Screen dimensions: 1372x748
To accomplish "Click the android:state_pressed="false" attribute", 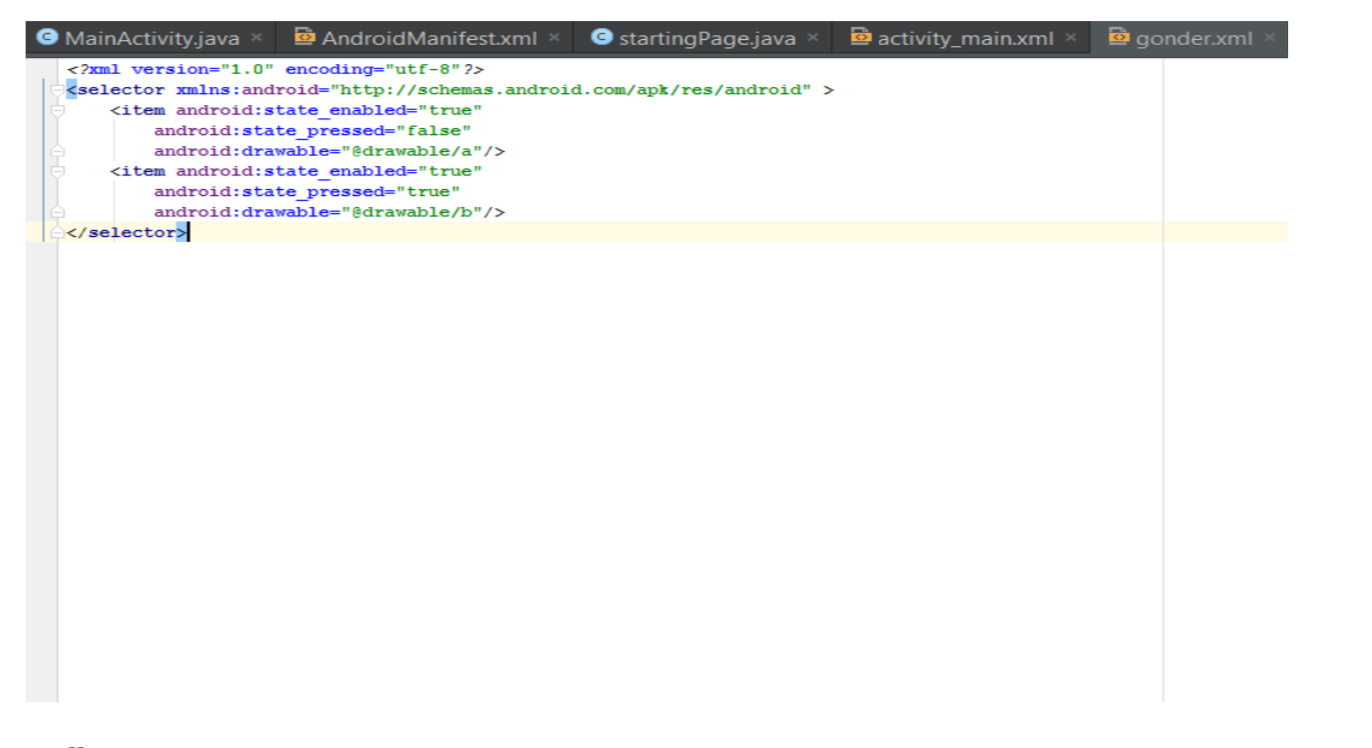I will [313, 131].
